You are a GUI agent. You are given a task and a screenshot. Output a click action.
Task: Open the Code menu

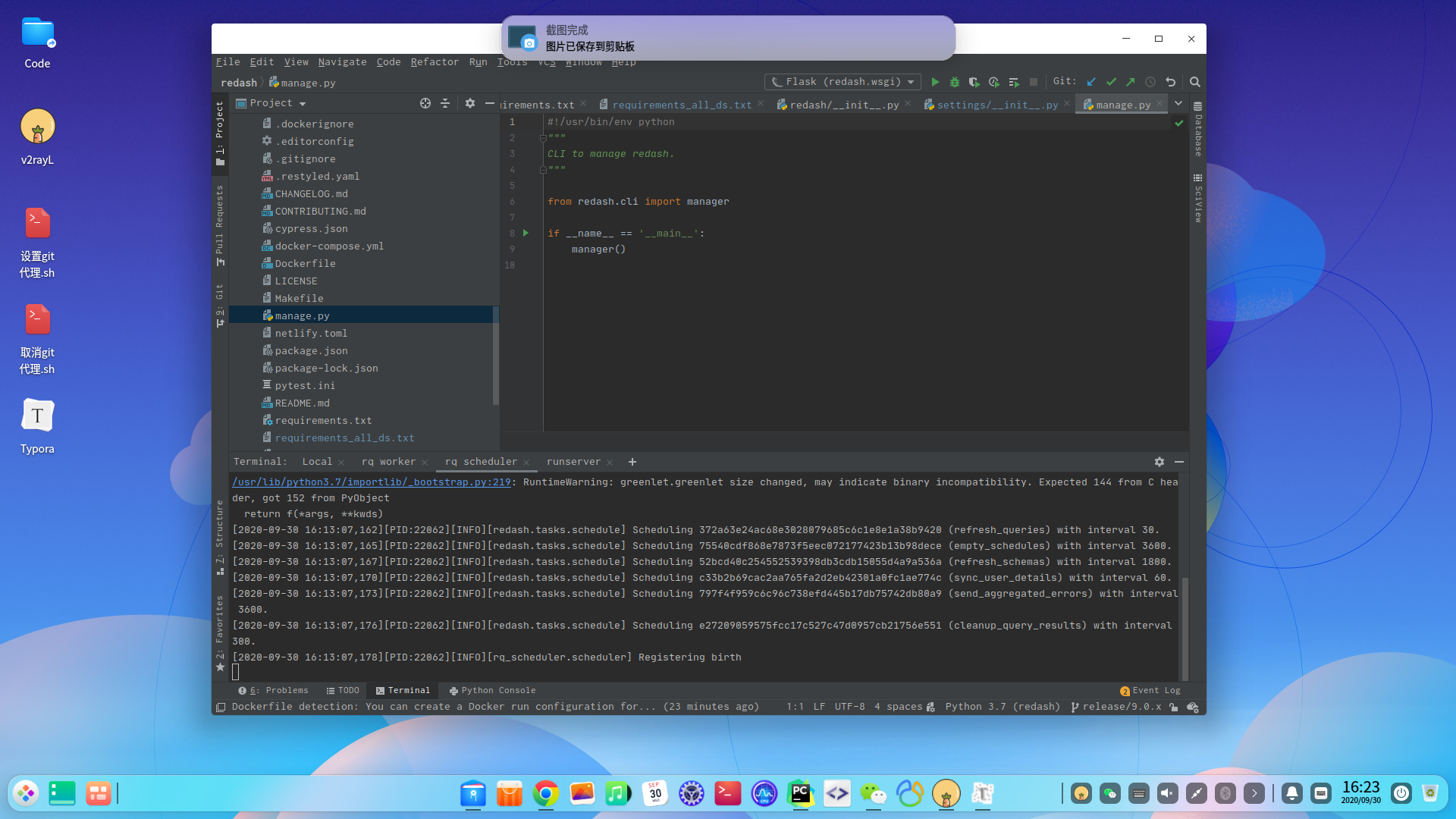coord(388,62)
